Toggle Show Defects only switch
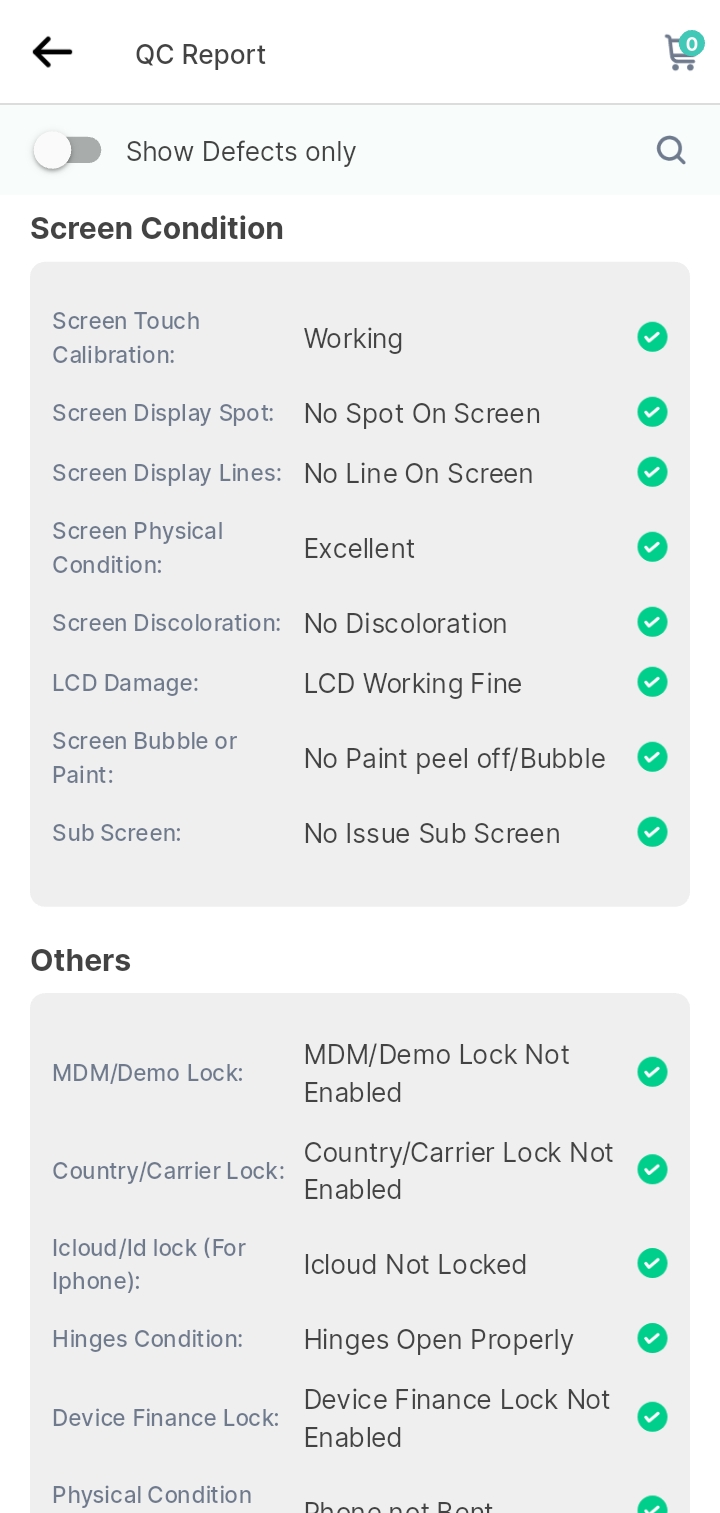 [x=67, y=151]
